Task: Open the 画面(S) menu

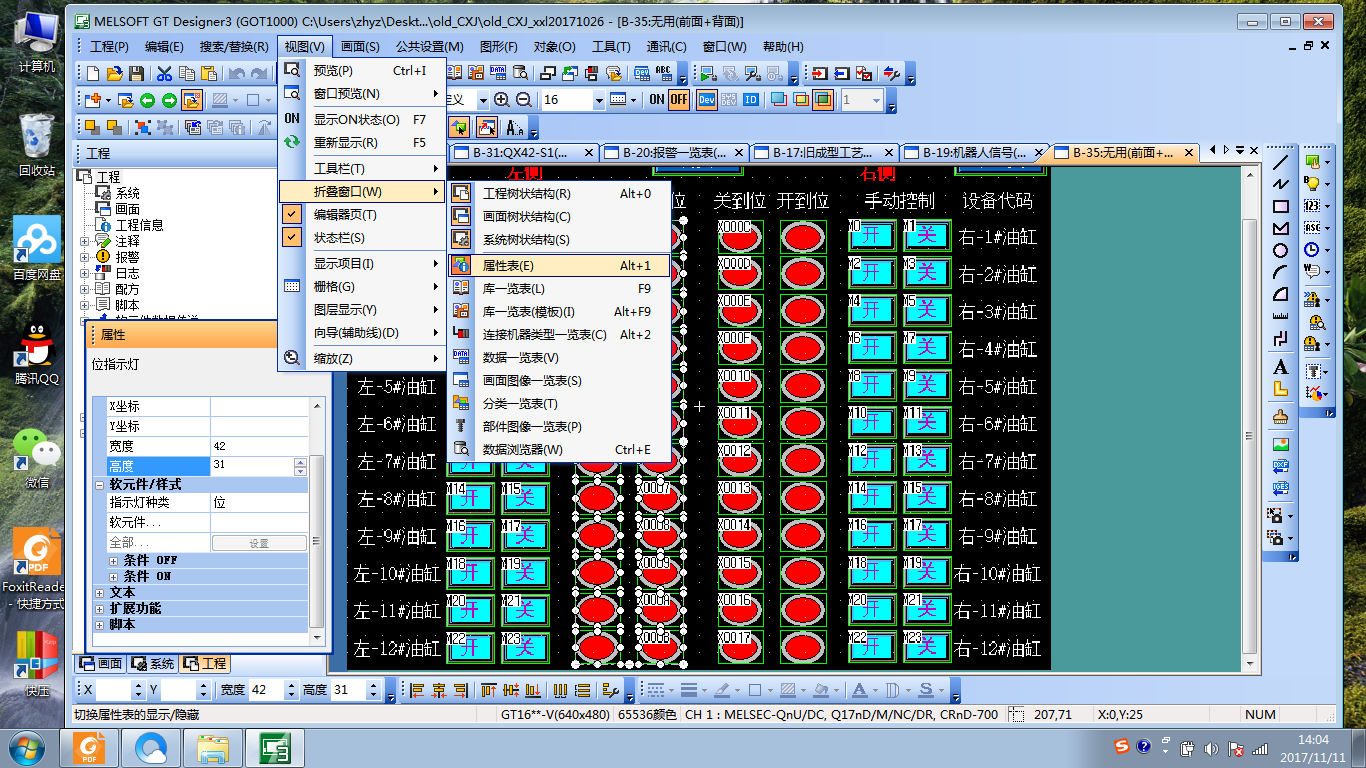Action: (x=359, y=46)
